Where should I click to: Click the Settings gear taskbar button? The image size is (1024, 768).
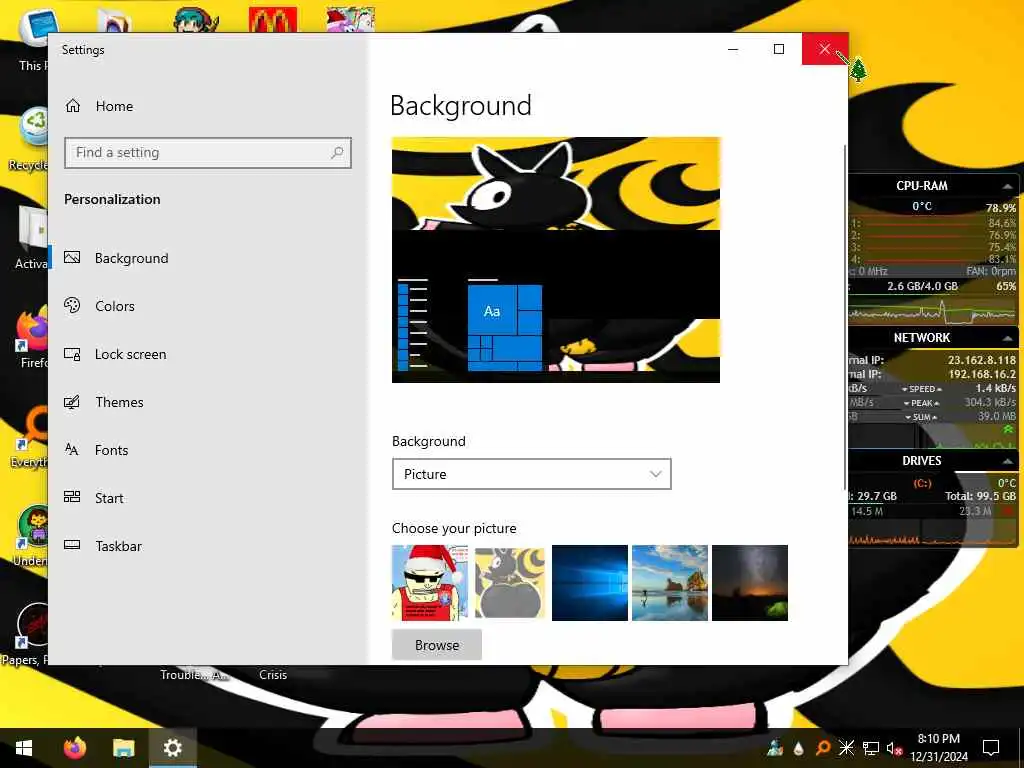tap(172, 748)
